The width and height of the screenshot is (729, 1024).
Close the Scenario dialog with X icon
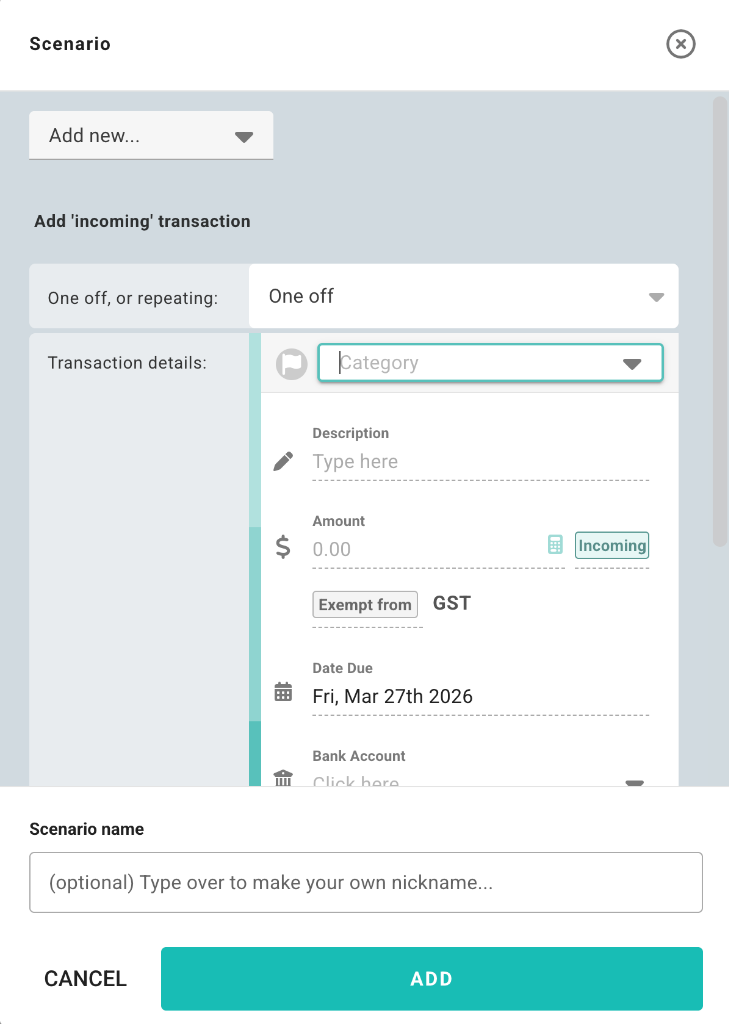(x=681, y=44)
